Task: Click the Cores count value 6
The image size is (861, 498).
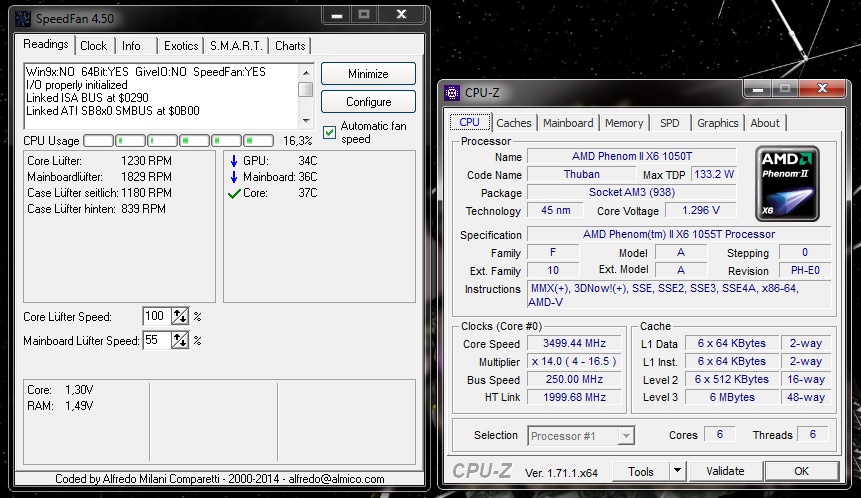Action: (720, 434)
